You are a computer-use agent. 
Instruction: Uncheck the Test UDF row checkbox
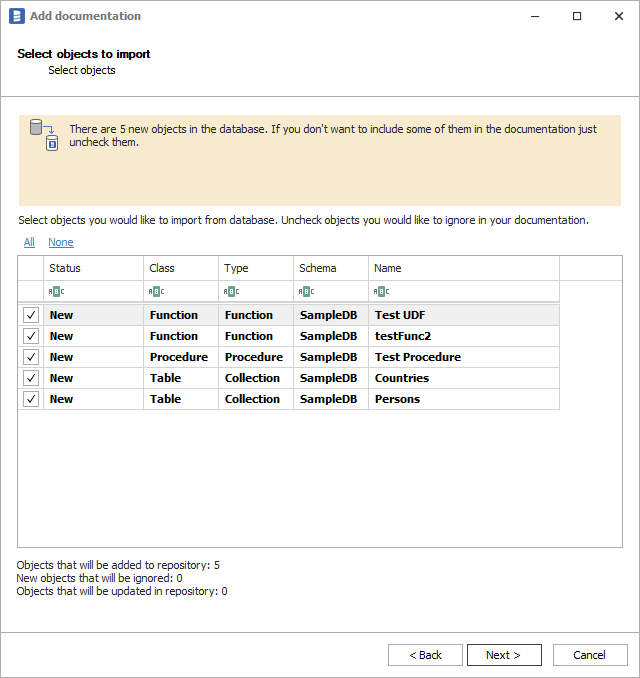31,315
